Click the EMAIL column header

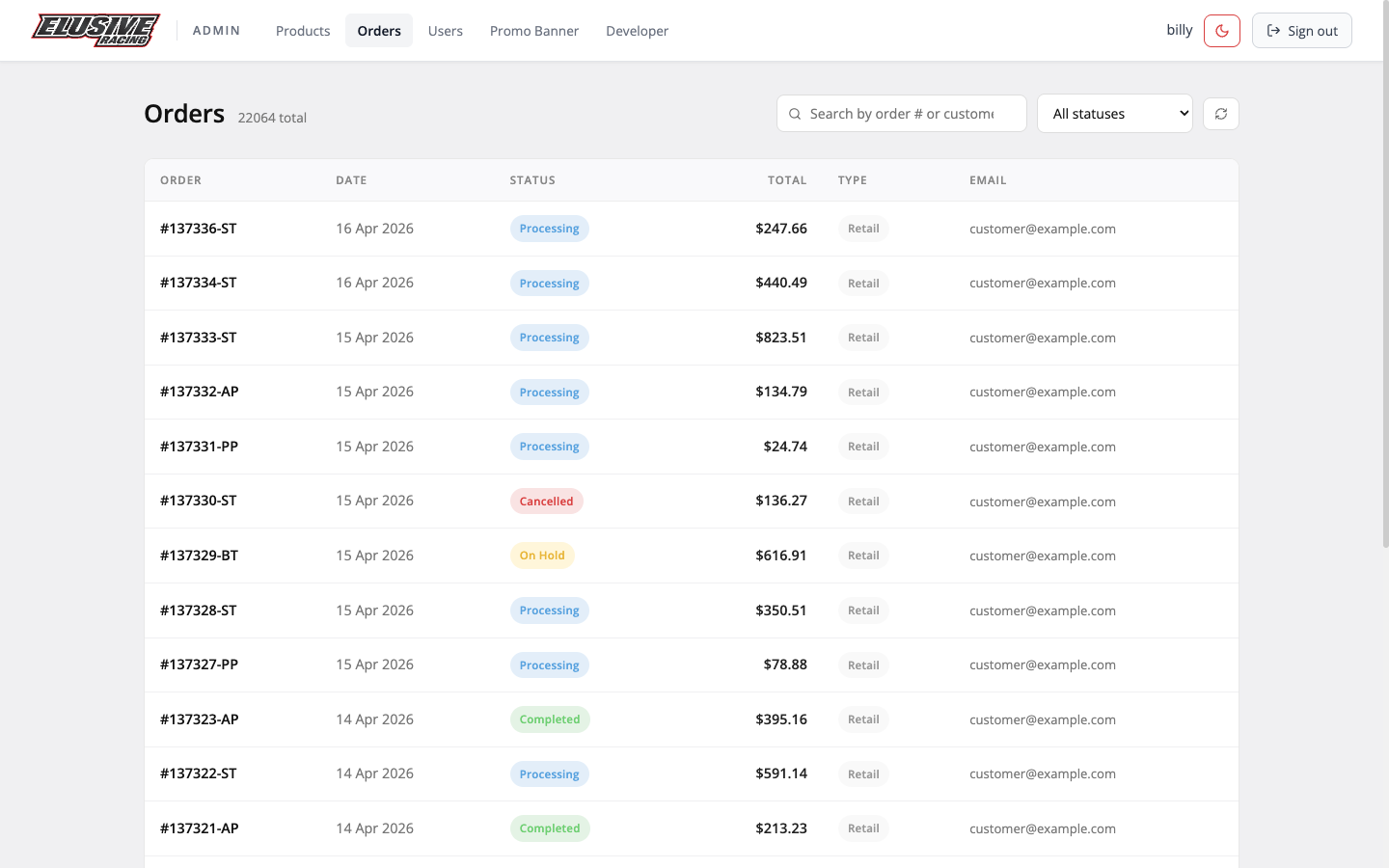point(988,180)
